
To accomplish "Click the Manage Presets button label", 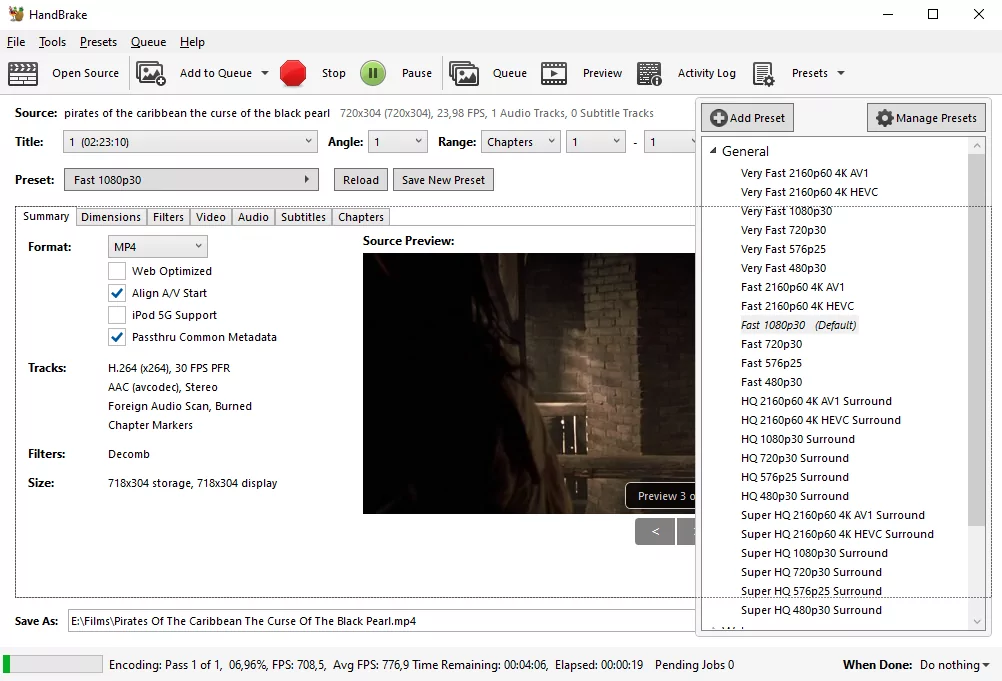I will coord(936,118).
